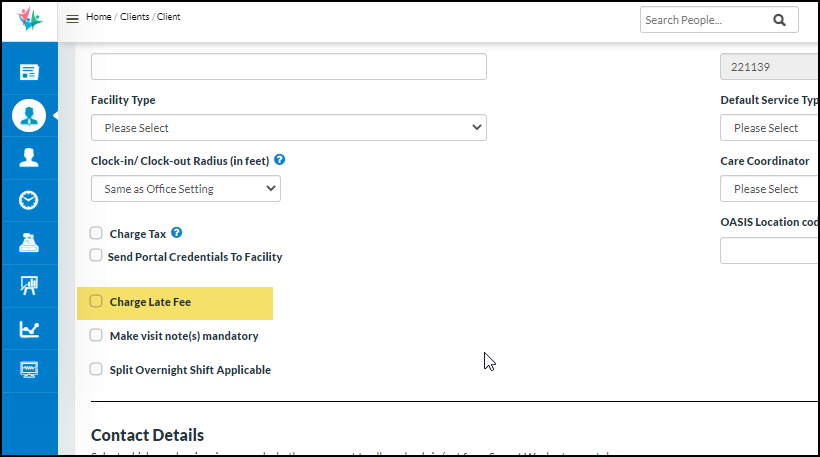Expand the Clock-in/Clock-out Radius dropdown
The image size is (820, 457).
click(185, 189)
